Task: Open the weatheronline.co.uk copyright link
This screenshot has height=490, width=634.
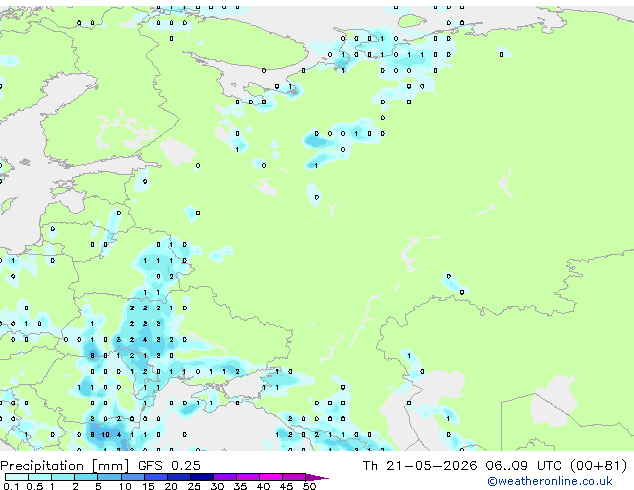Action: point(550,481)
